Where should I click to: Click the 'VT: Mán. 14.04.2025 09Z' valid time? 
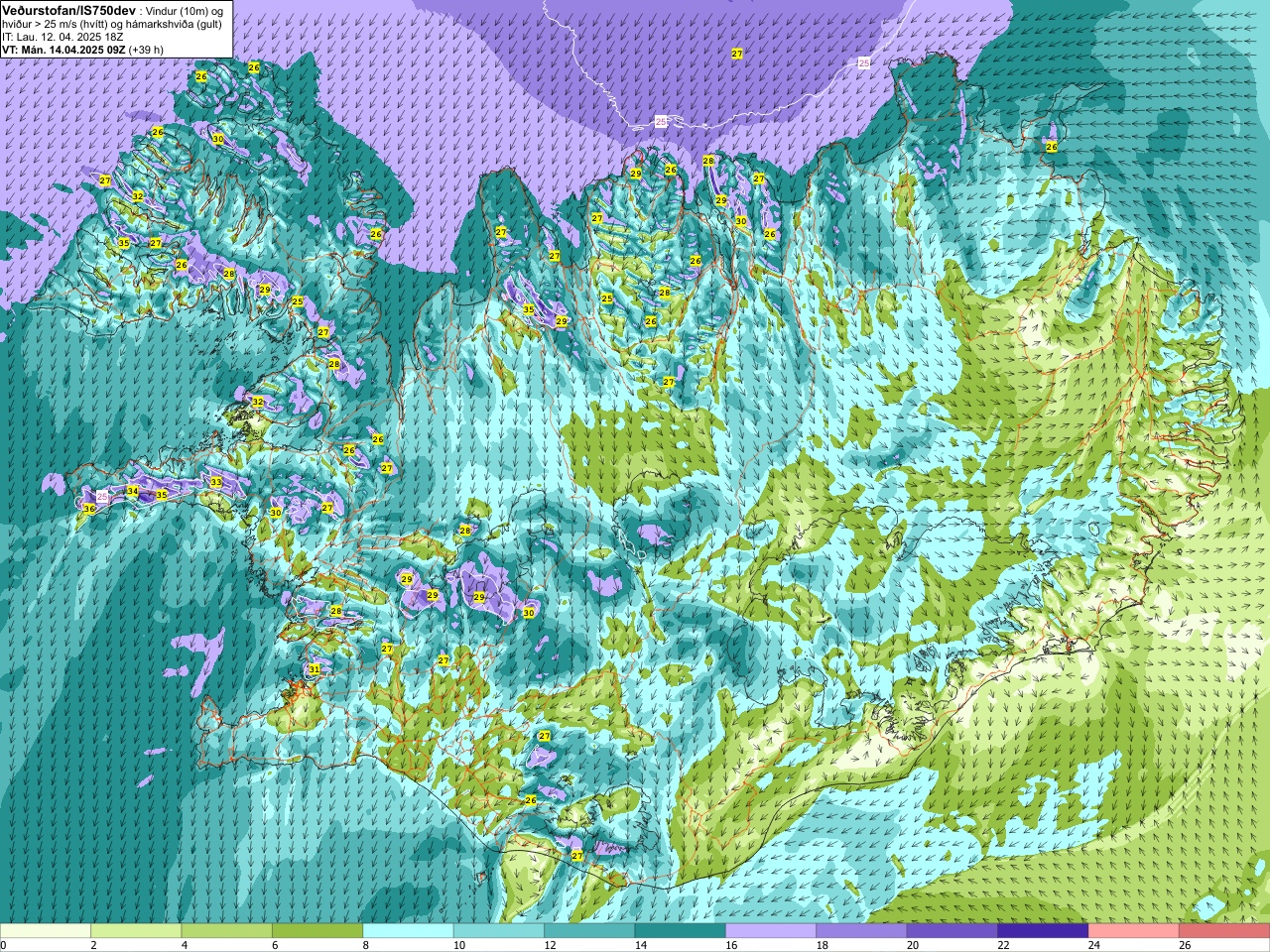(63, 50)
